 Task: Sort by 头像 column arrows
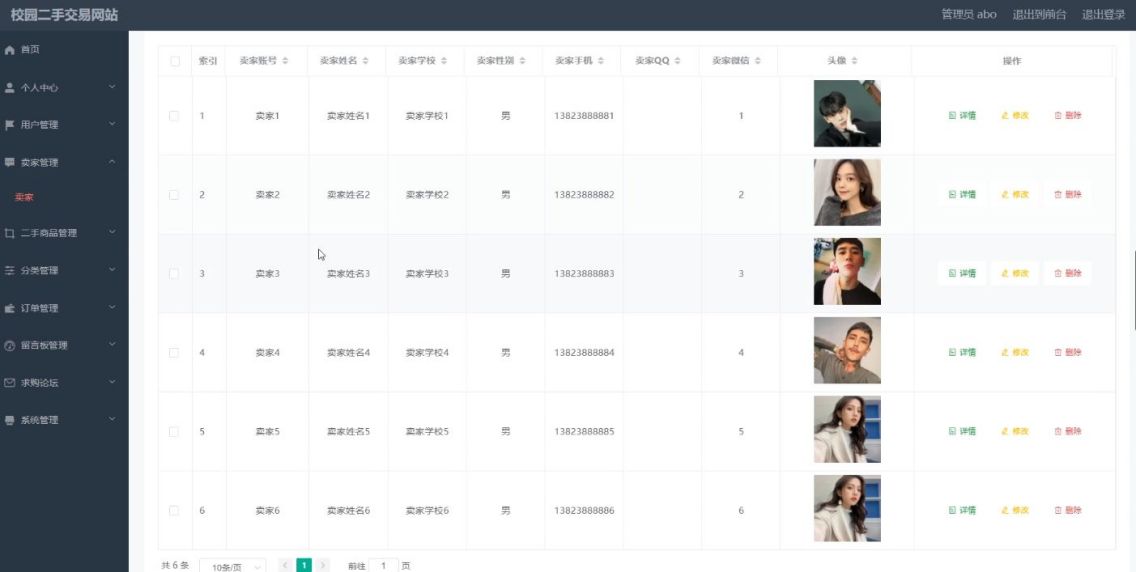pyautogui.click(x=854, y=61)
